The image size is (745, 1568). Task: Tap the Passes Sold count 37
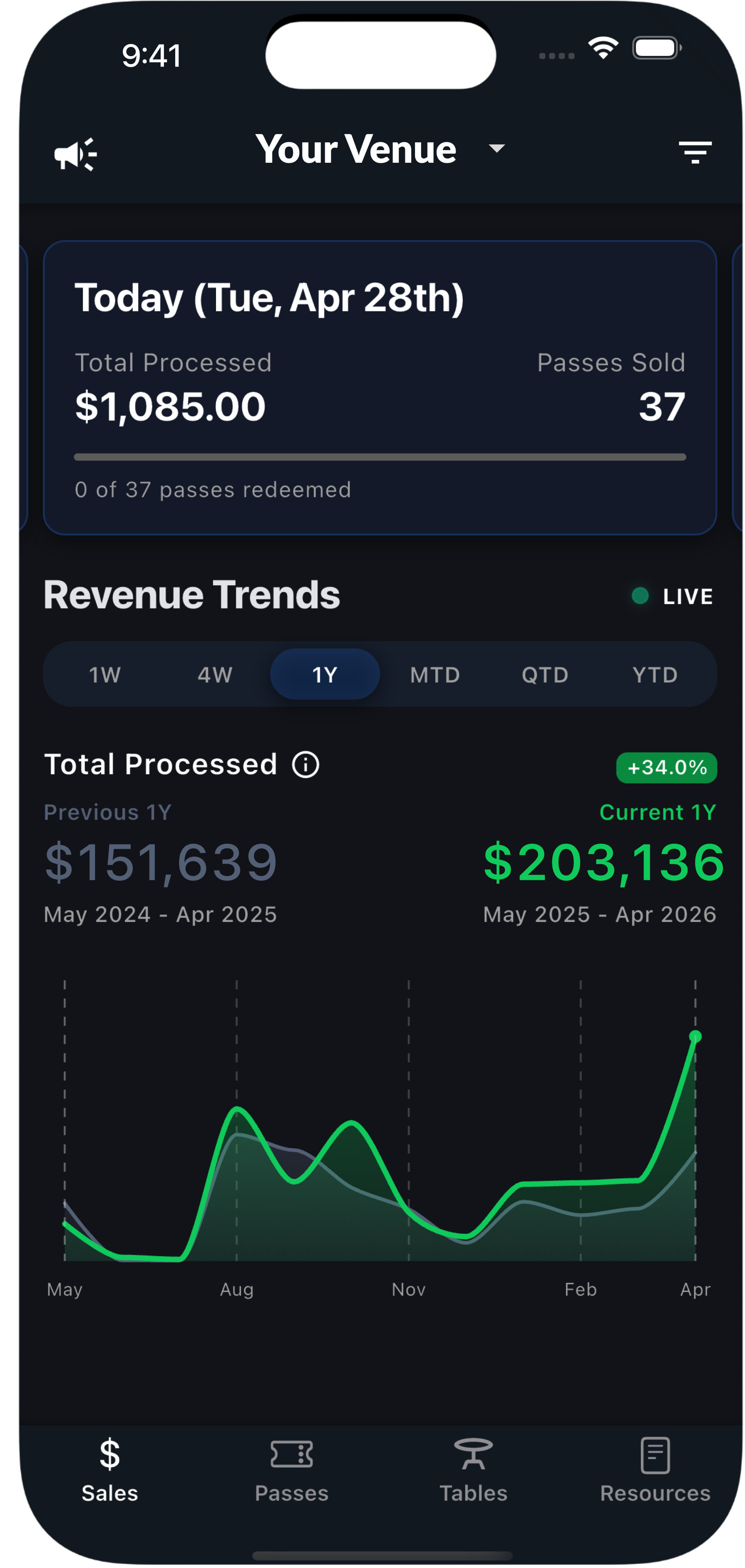tap(662, 407)
